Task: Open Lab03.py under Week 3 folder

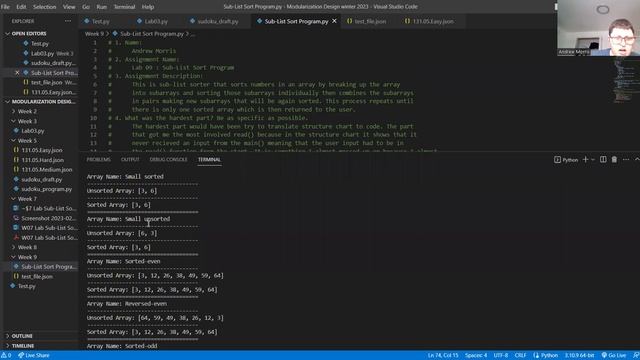Action: pos(33,131)
